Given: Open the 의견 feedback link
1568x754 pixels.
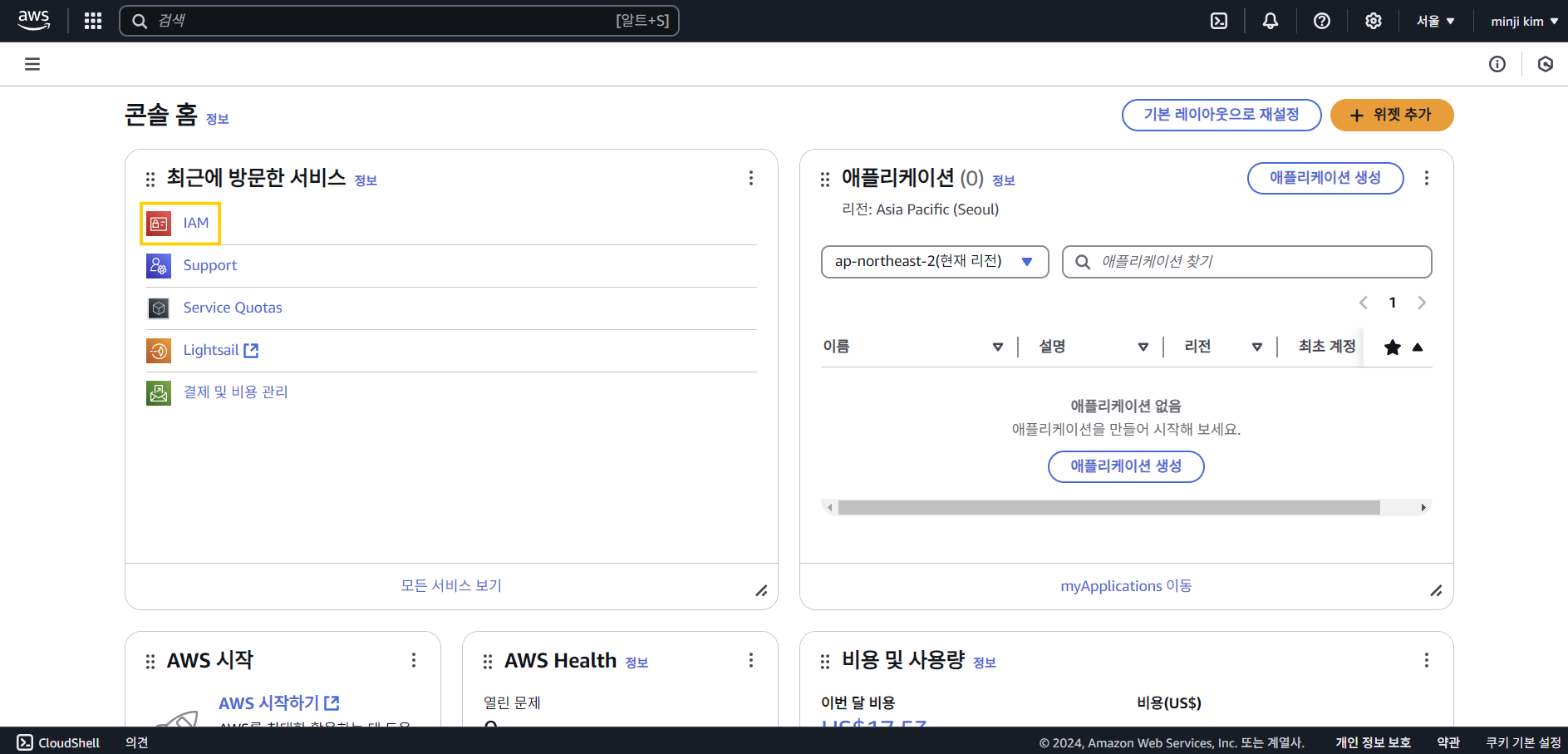Looking at the screenshot, I should [136, 742].
